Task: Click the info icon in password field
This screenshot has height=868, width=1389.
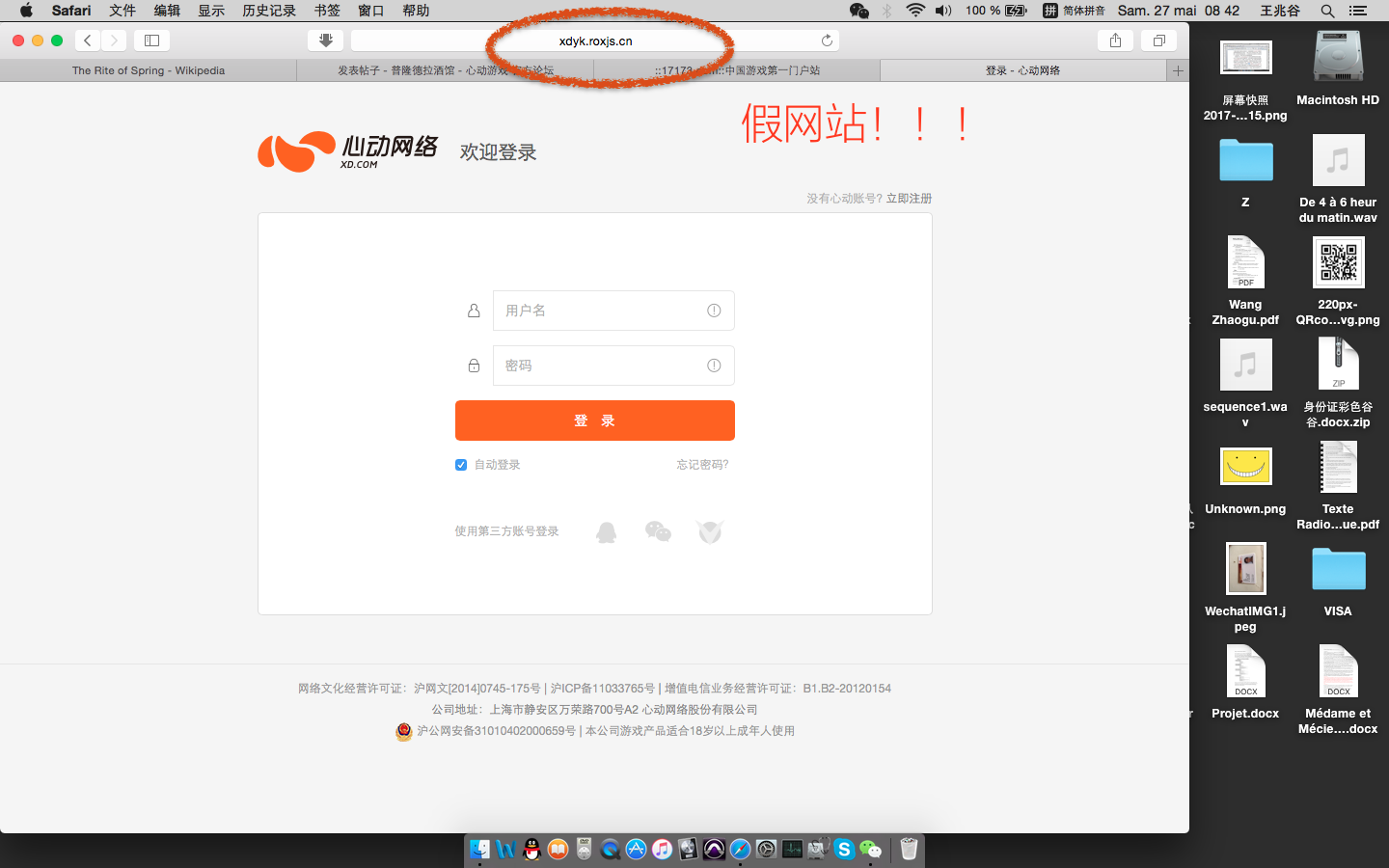Action: [x=714, y=366]
